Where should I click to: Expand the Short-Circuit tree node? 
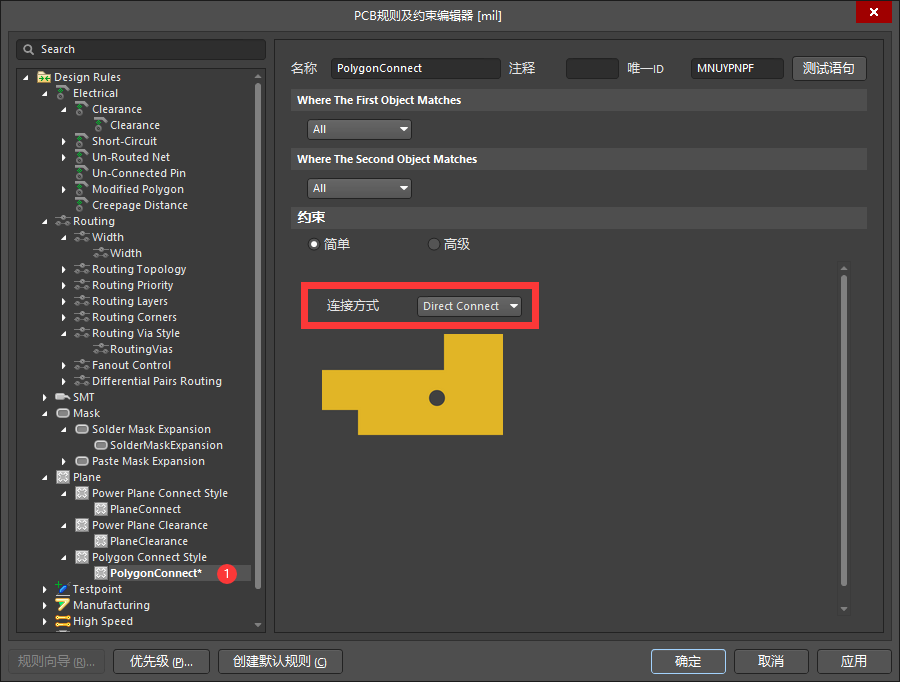tap(64, 141)
